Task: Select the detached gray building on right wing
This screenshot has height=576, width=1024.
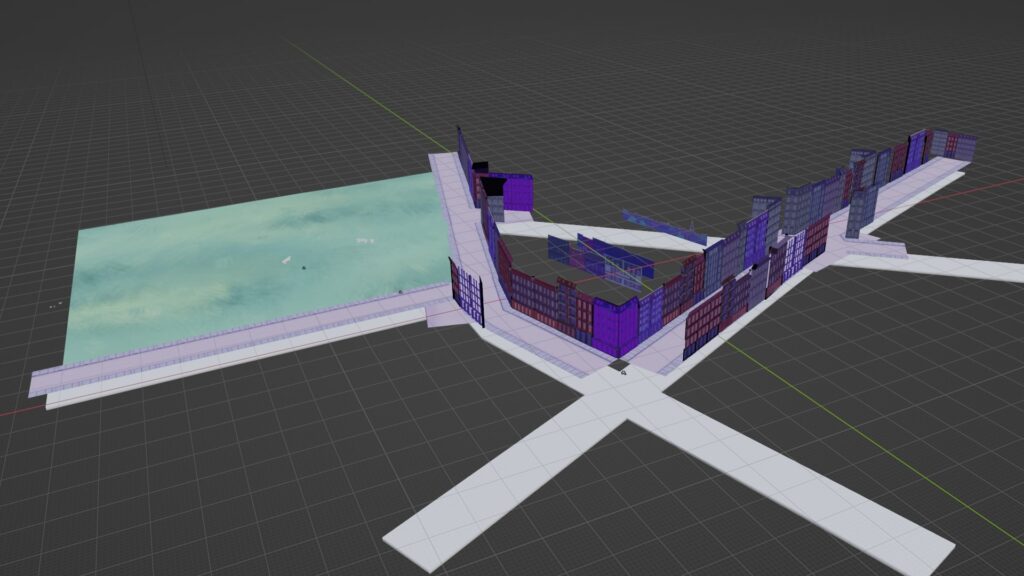Action: coord(861,209)
